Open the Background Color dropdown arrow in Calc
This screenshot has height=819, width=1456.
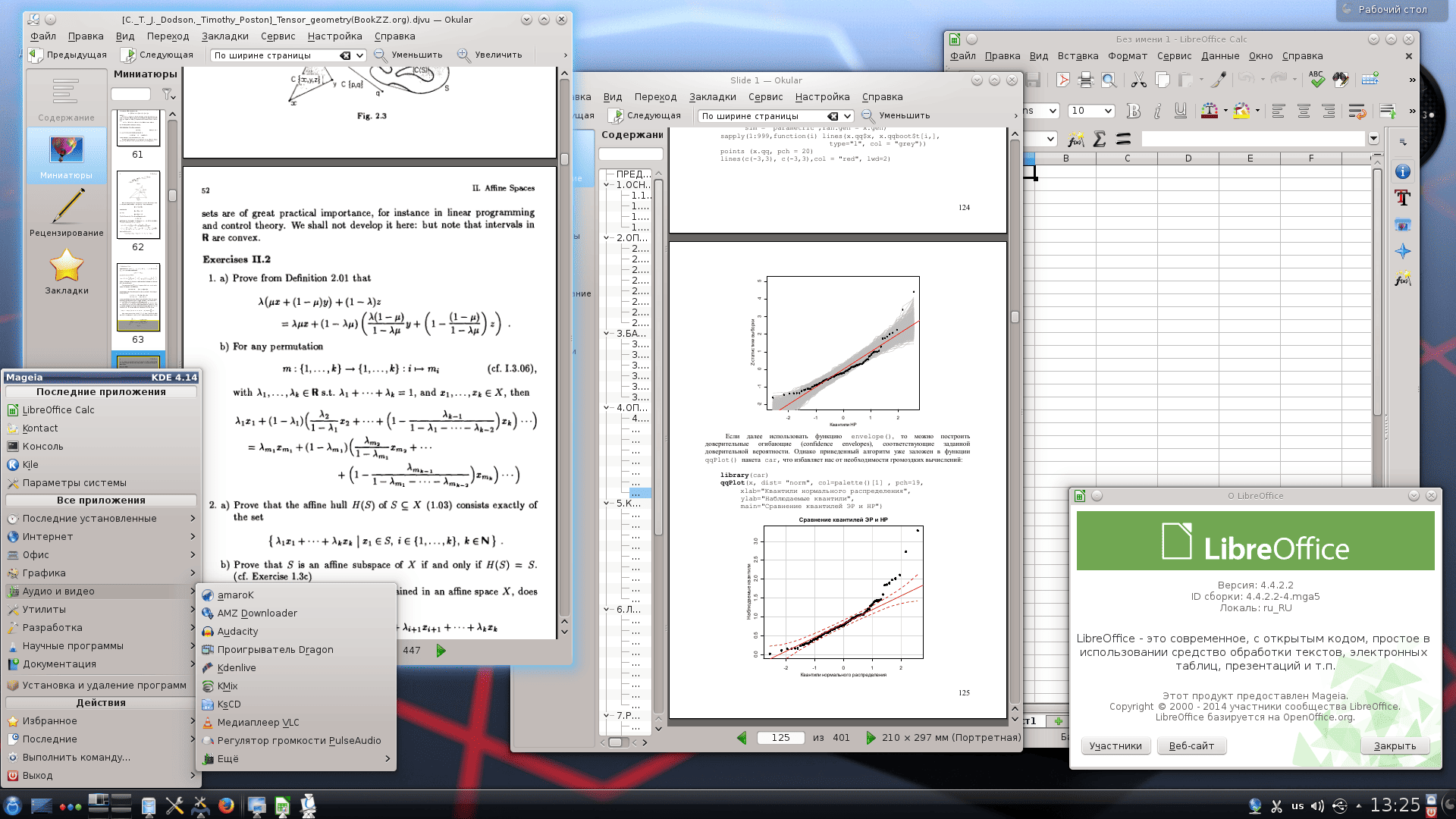click(x=1257, y=111)
